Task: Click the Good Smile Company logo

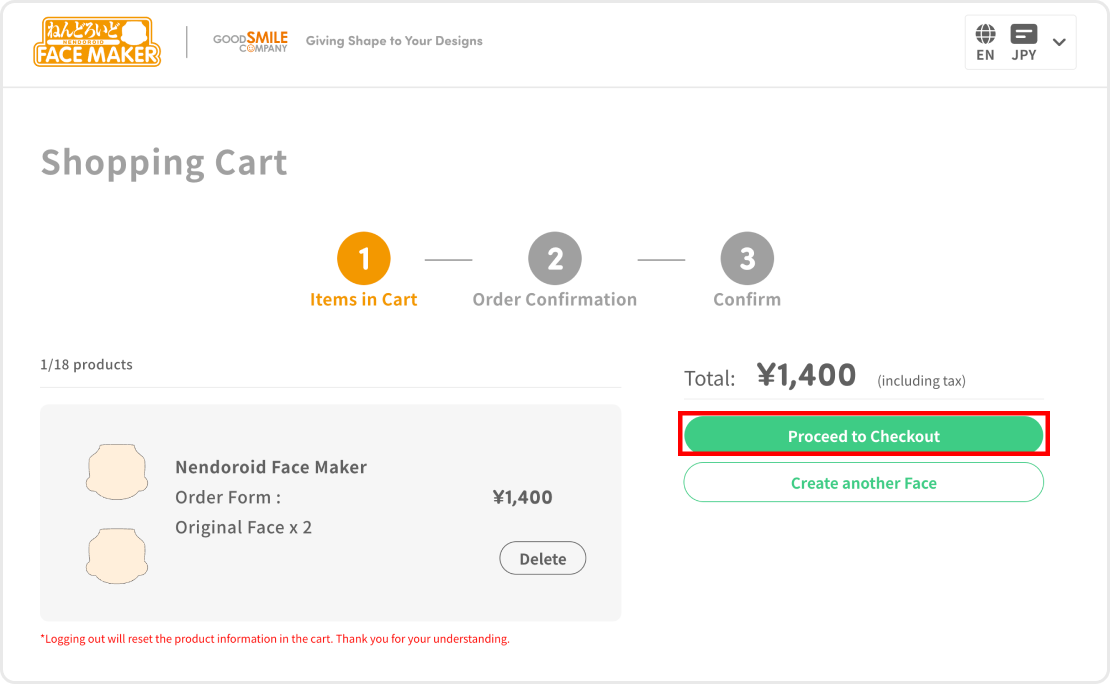Action: point(250,41)
